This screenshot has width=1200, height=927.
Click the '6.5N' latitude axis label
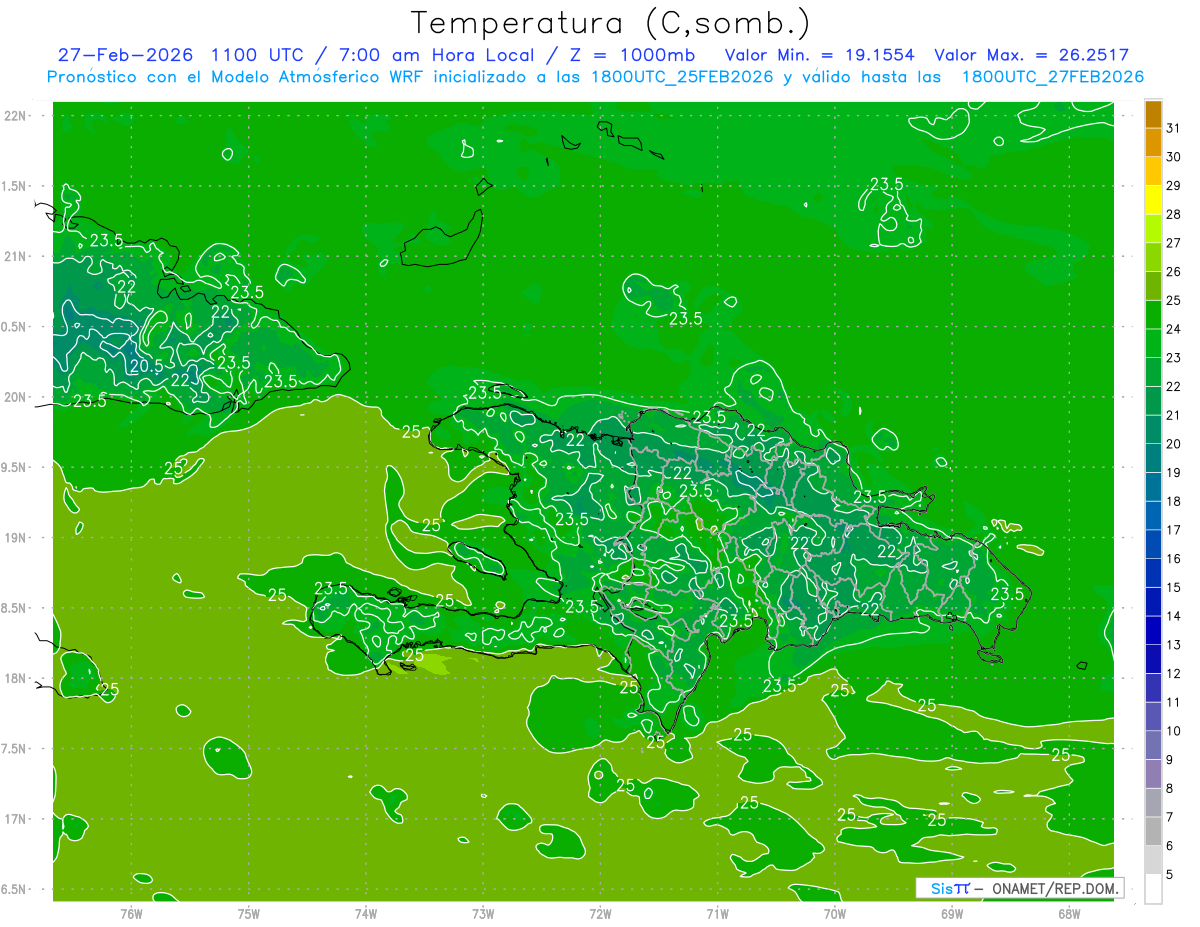tap(16, 889)
